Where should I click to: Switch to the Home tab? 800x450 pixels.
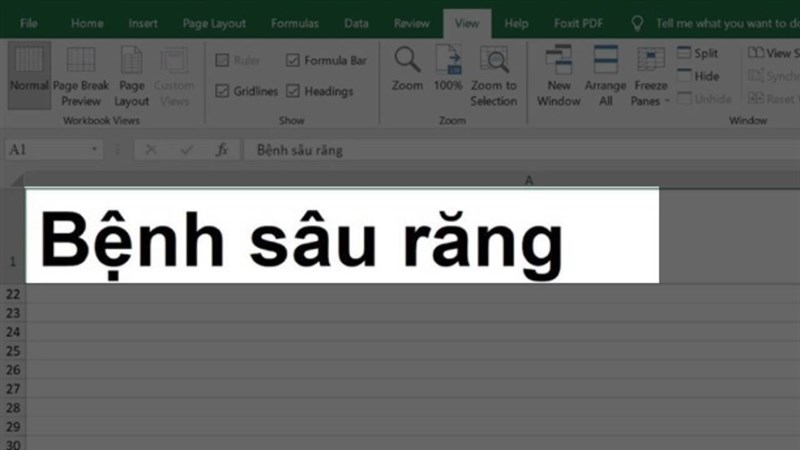click(x=87, y=23)
